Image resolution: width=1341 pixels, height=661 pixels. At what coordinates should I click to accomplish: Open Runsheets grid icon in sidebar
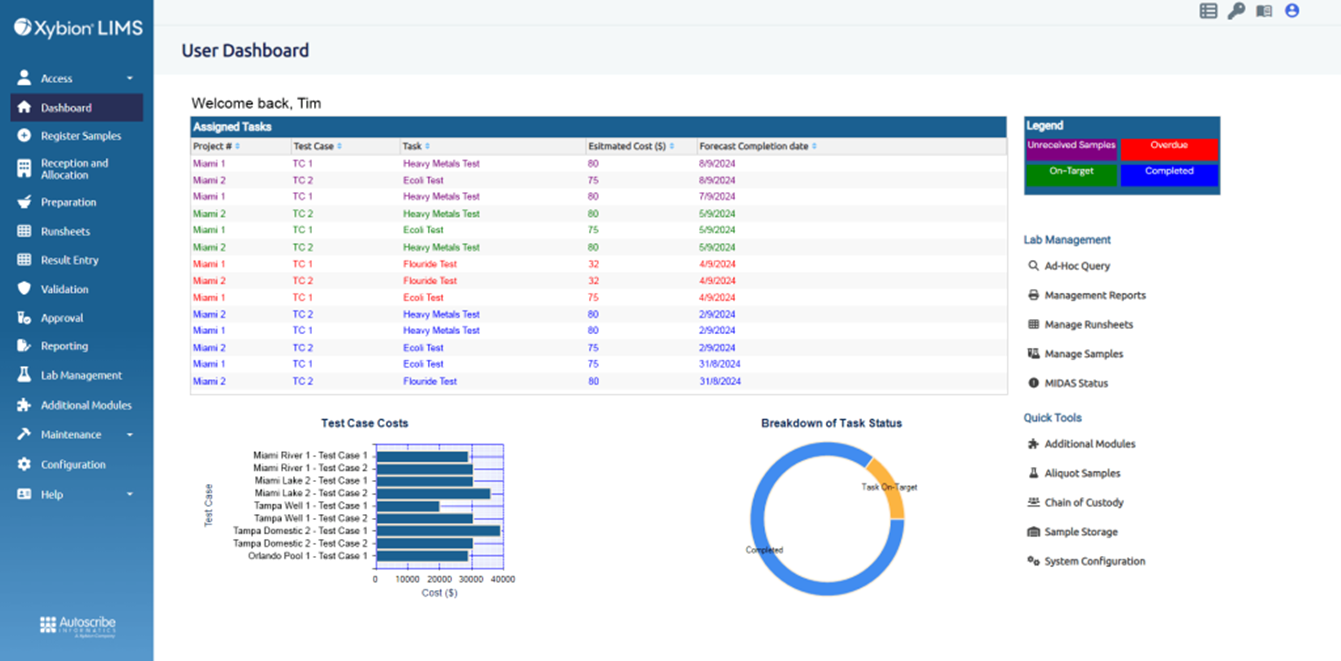(24, 231)
